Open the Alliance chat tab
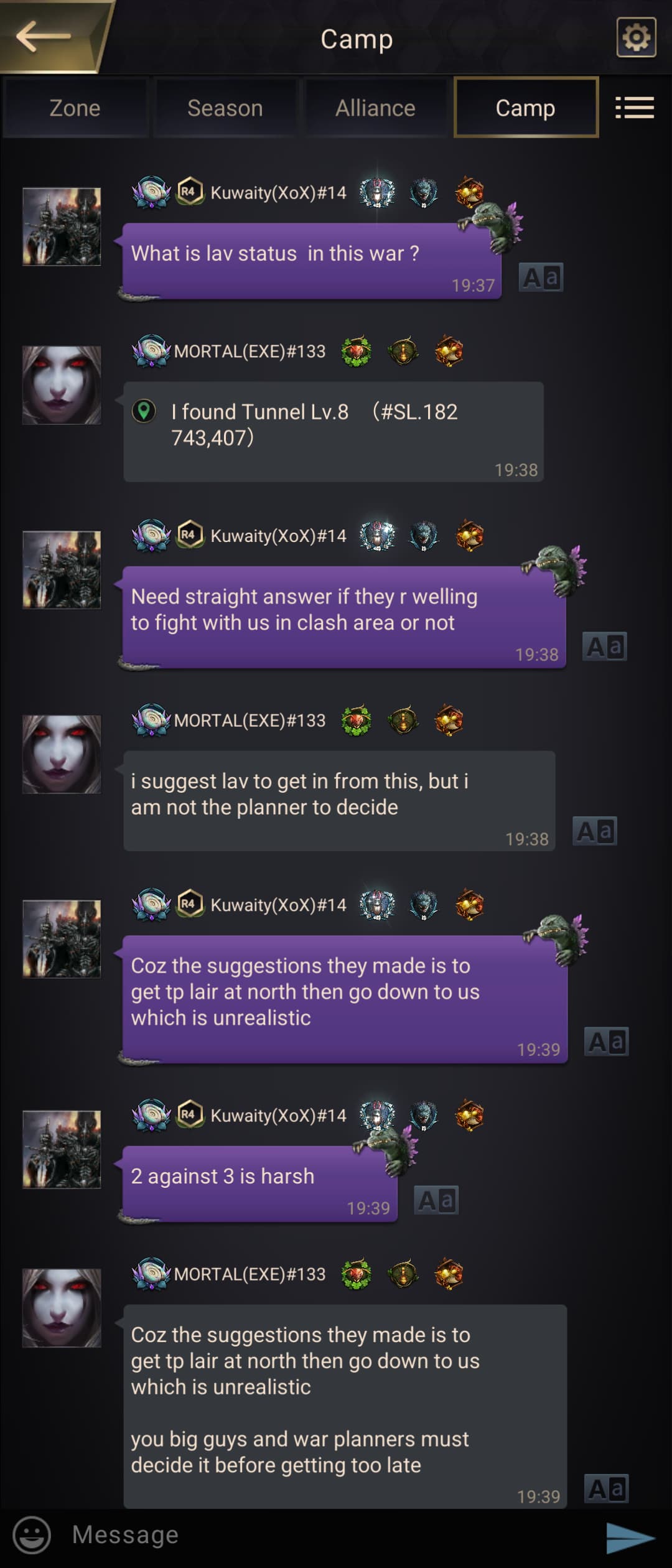 [x=375, y=108]
